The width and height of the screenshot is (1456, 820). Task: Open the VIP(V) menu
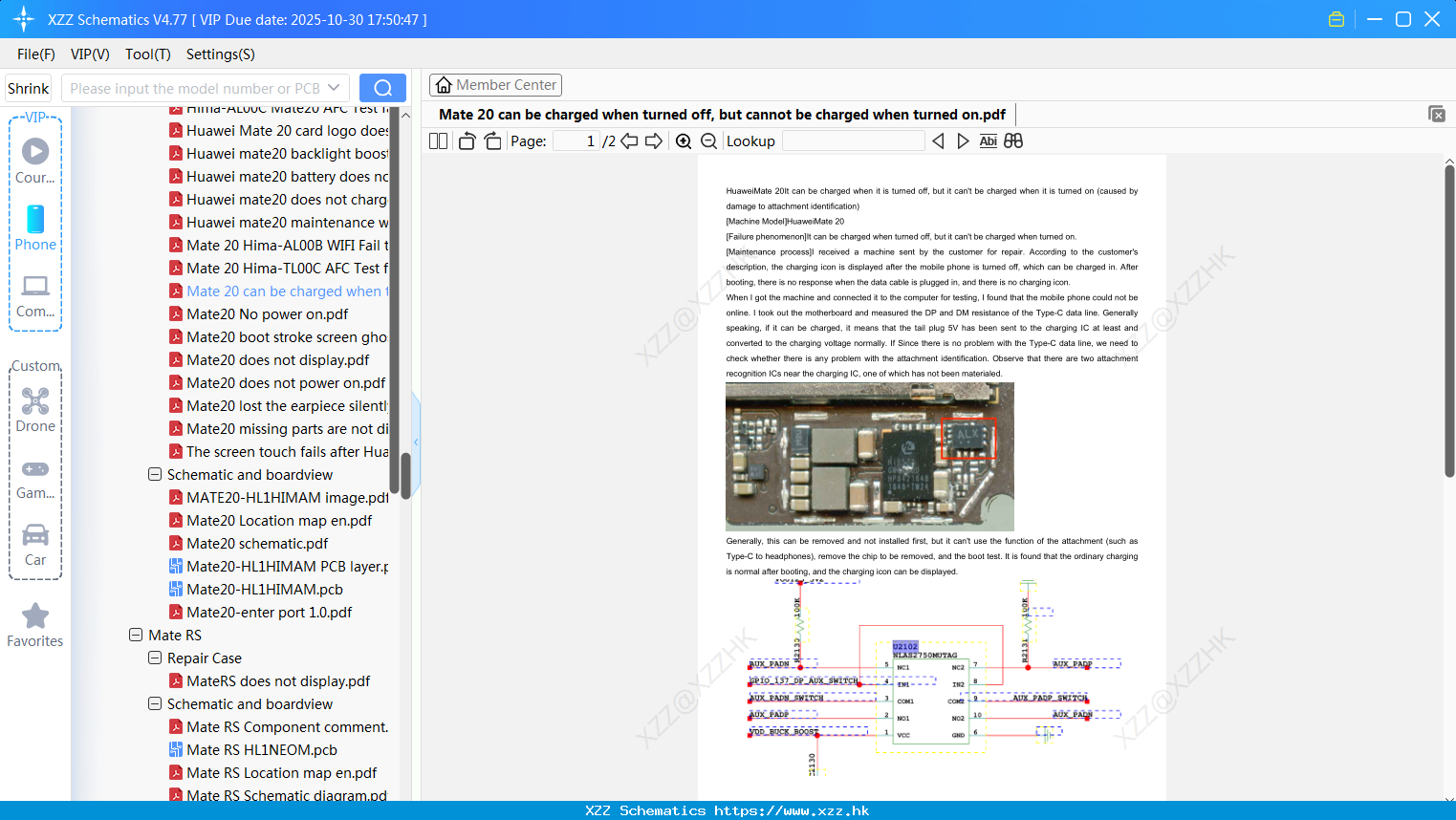click(x=90, y=54)
